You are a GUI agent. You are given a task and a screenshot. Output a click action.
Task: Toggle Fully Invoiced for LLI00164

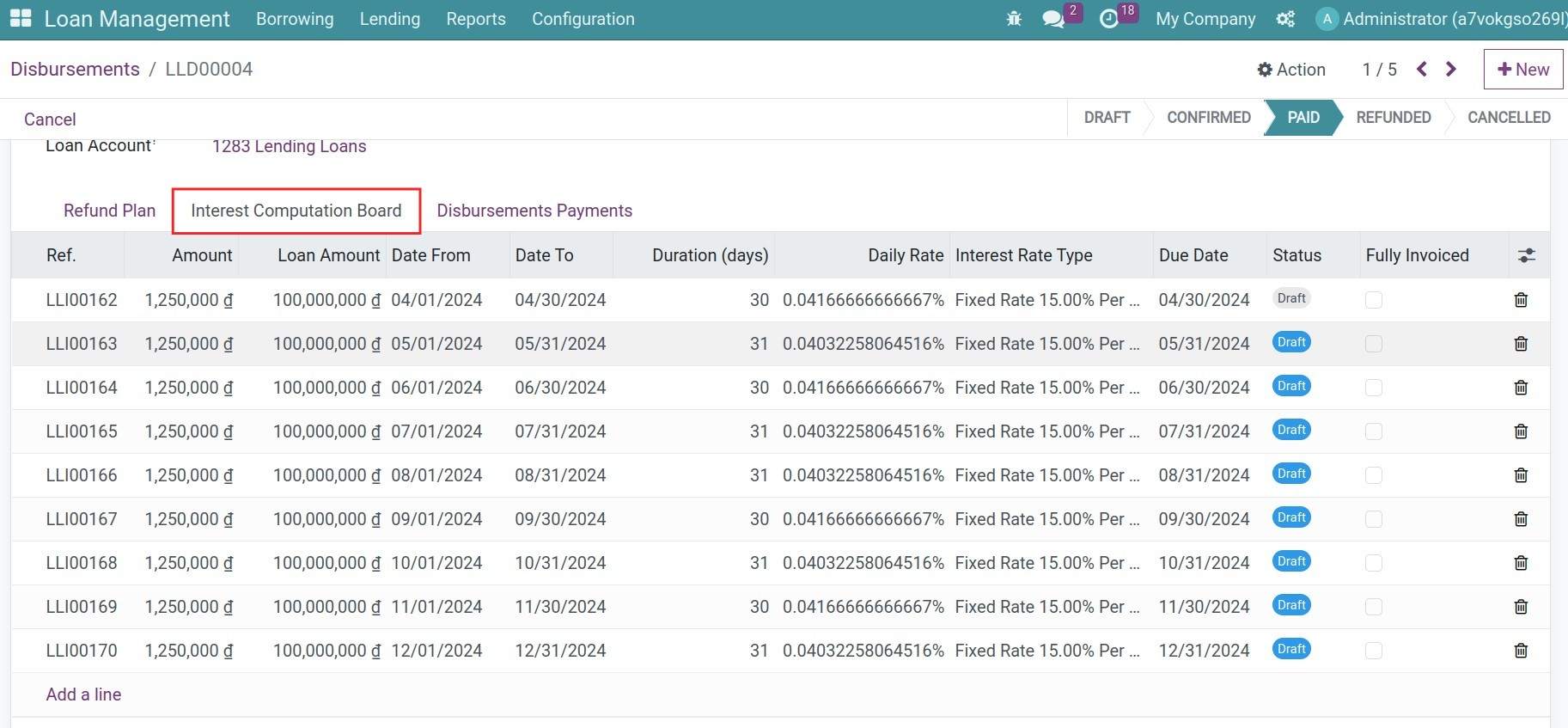(1374, 388)
